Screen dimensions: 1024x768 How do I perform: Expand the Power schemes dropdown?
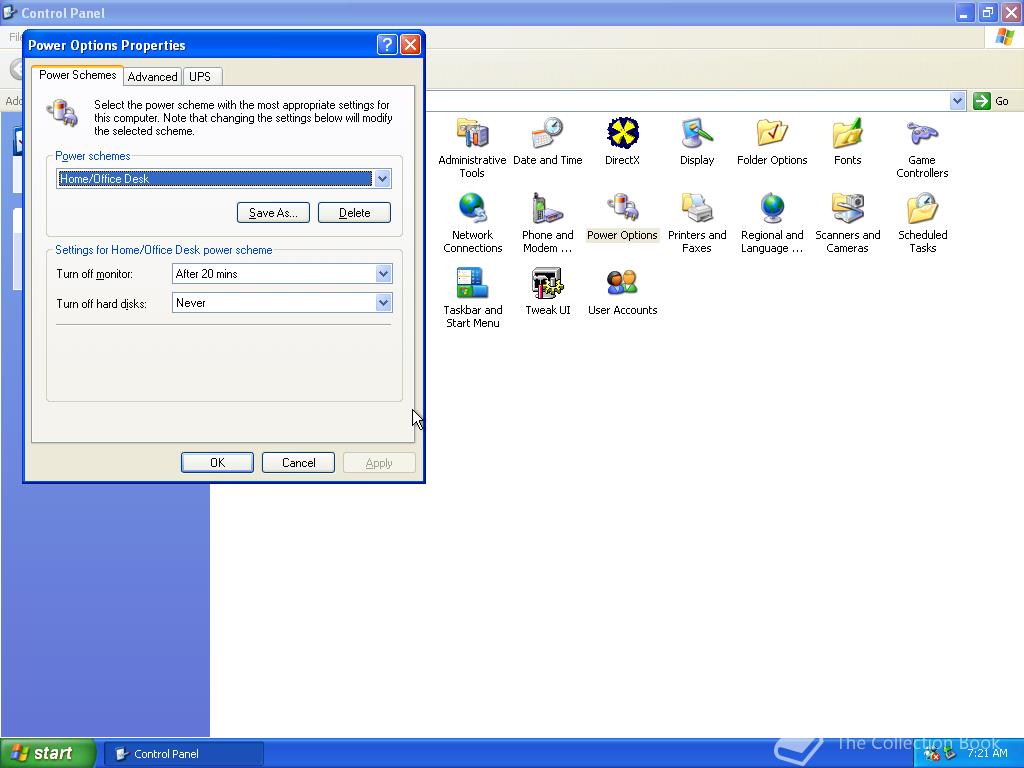pos(382,178)
